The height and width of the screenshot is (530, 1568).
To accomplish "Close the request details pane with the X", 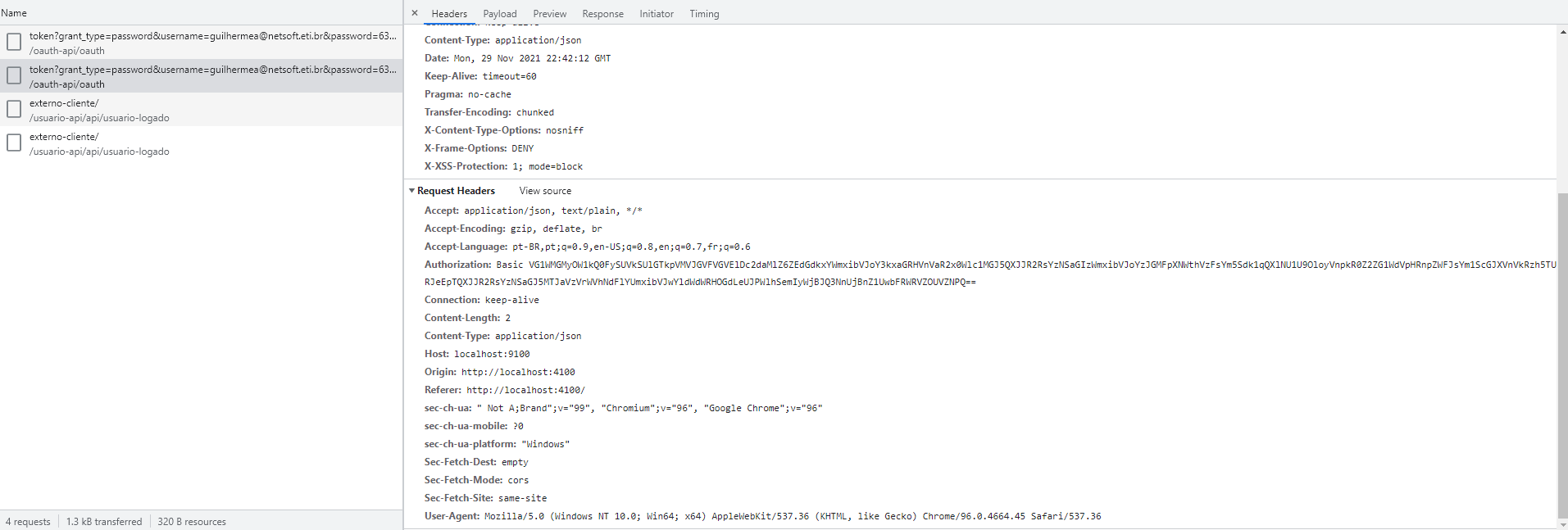I will [x=415, y=13].
